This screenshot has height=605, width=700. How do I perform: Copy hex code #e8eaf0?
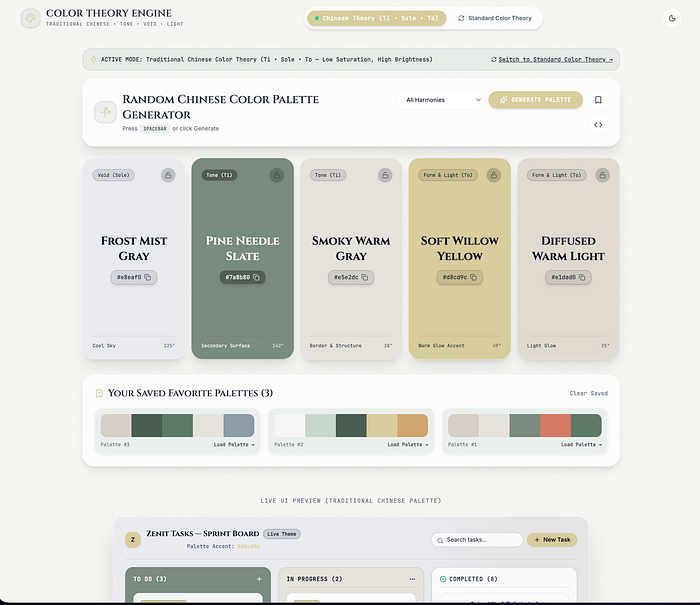[x=134, y=277]
